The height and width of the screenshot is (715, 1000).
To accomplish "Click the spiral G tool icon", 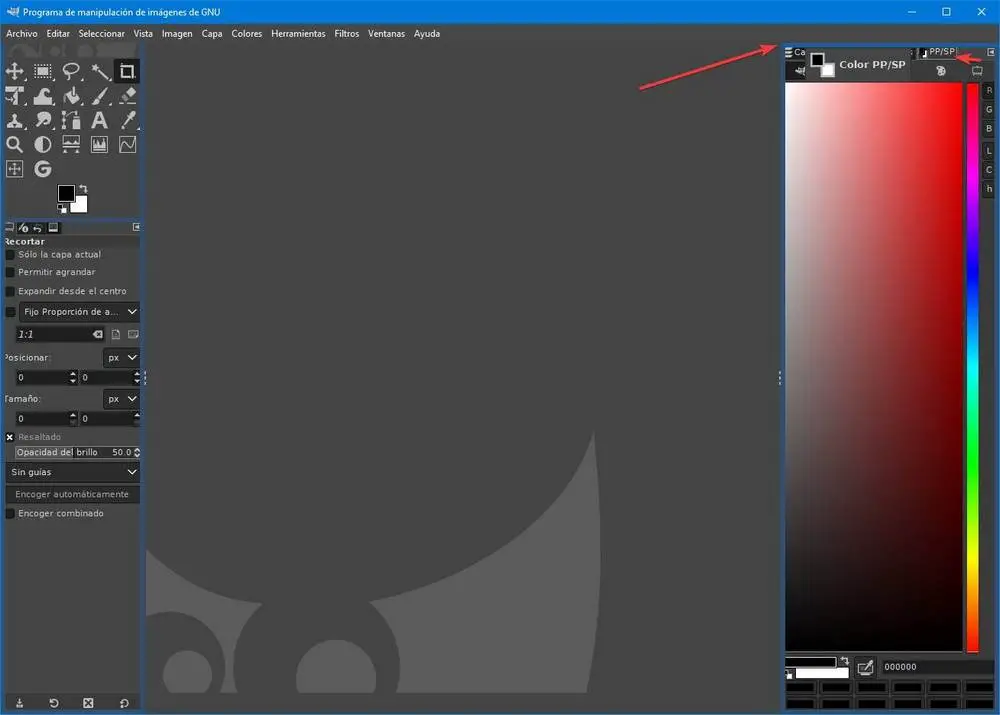I will 43,169.
